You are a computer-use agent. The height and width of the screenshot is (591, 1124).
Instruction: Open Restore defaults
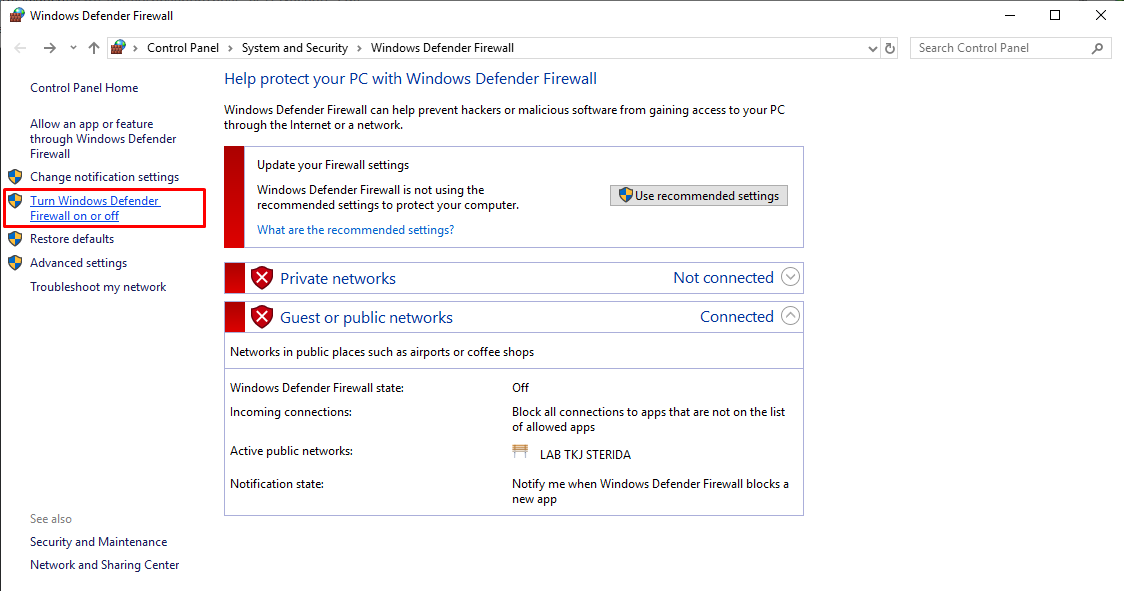pyautogui.click(x=72, y=239)
